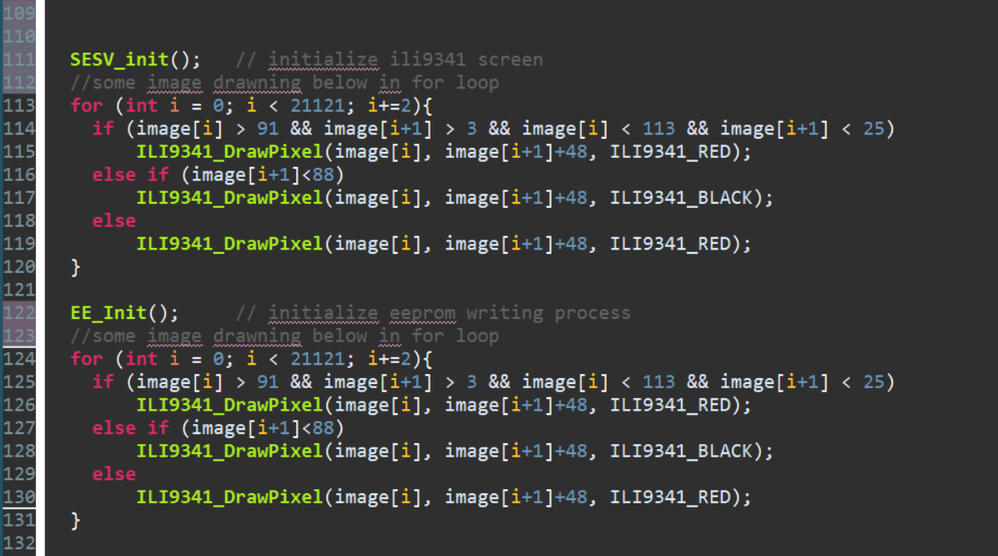This screenshot has height=556, width=998.
Task: Click misspelled 'drawning' on line 112
Action: (x=257, y=82)
